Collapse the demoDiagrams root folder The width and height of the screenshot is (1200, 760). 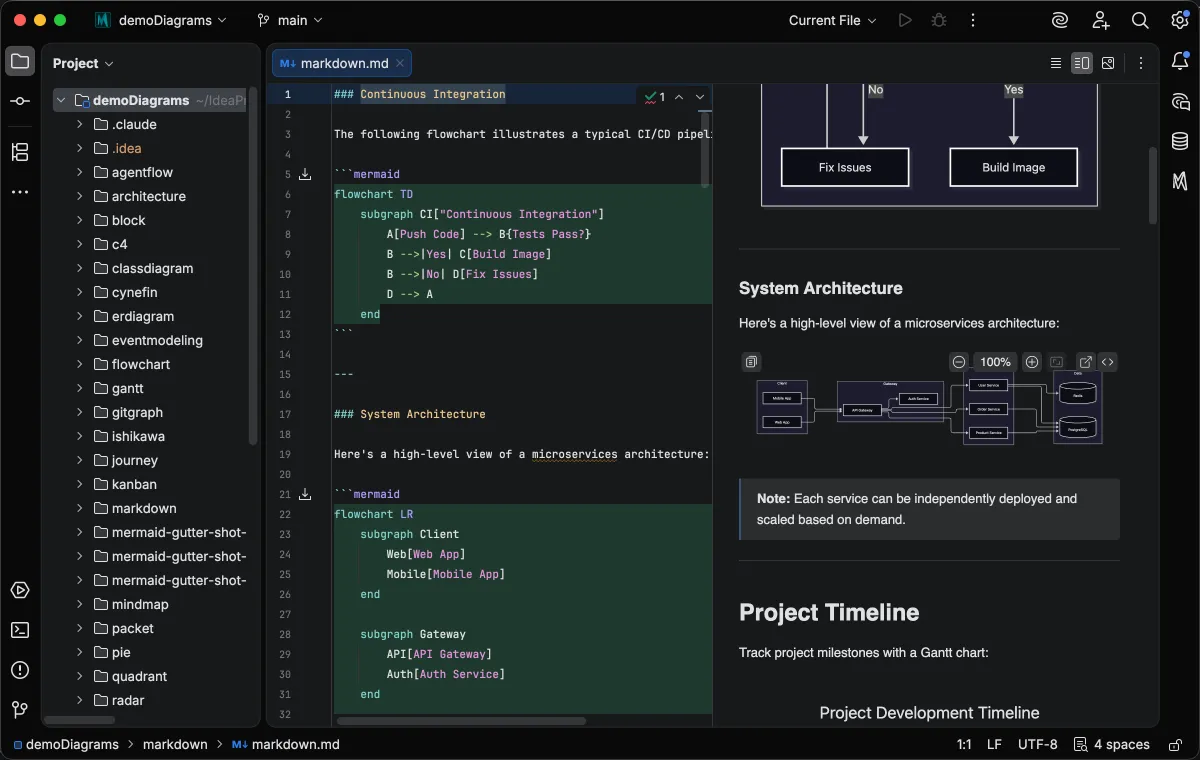pos(61,100)
